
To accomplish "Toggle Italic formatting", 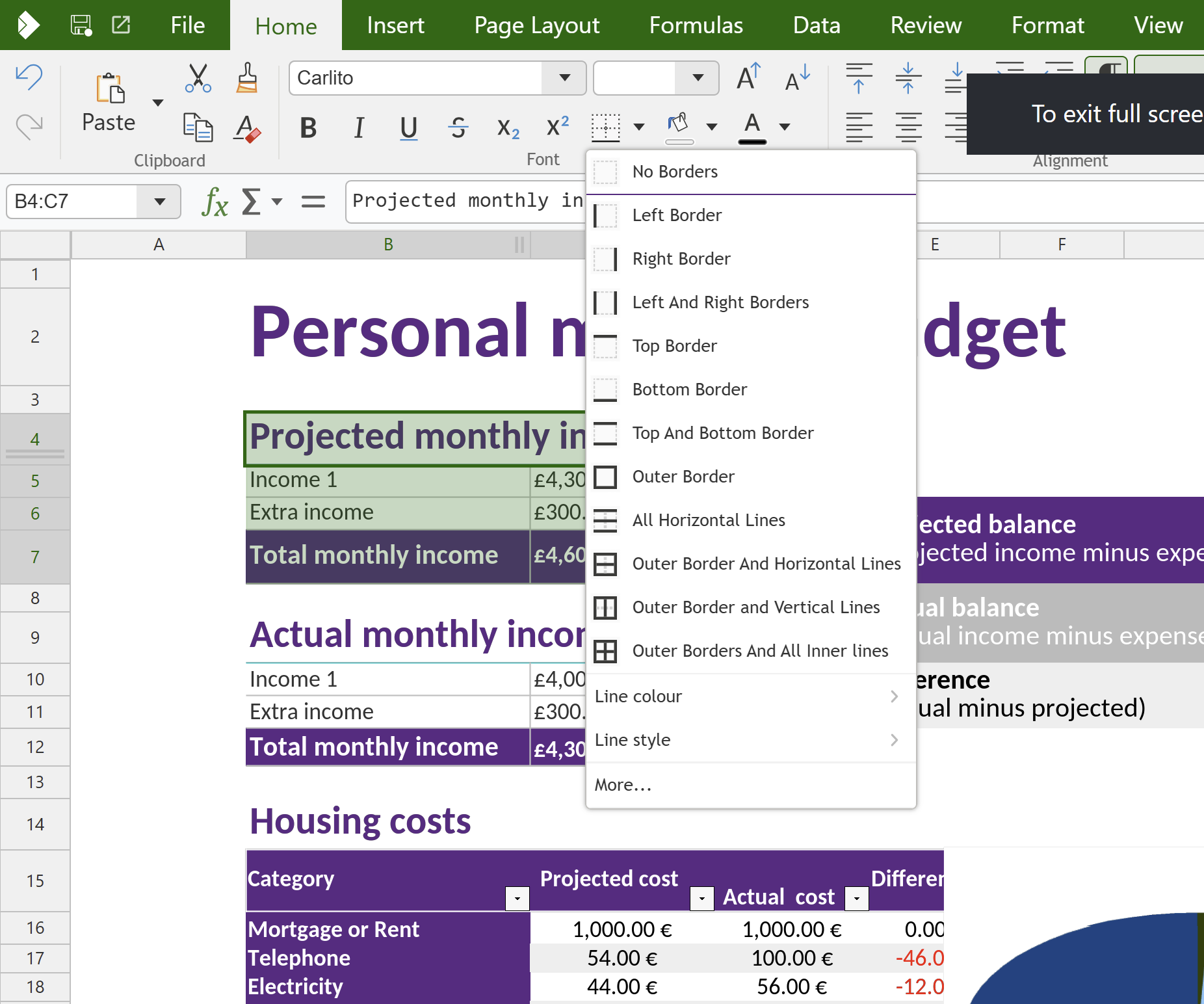I will tap(358, 128).
